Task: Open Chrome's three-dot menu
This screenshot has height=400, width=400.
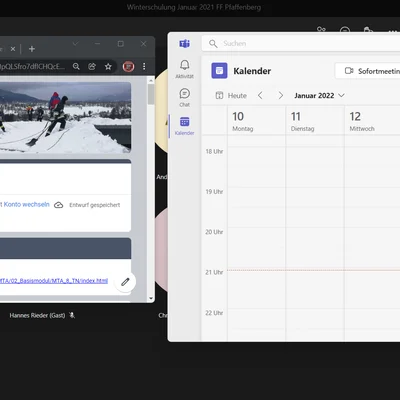Action: pos(144,66)
